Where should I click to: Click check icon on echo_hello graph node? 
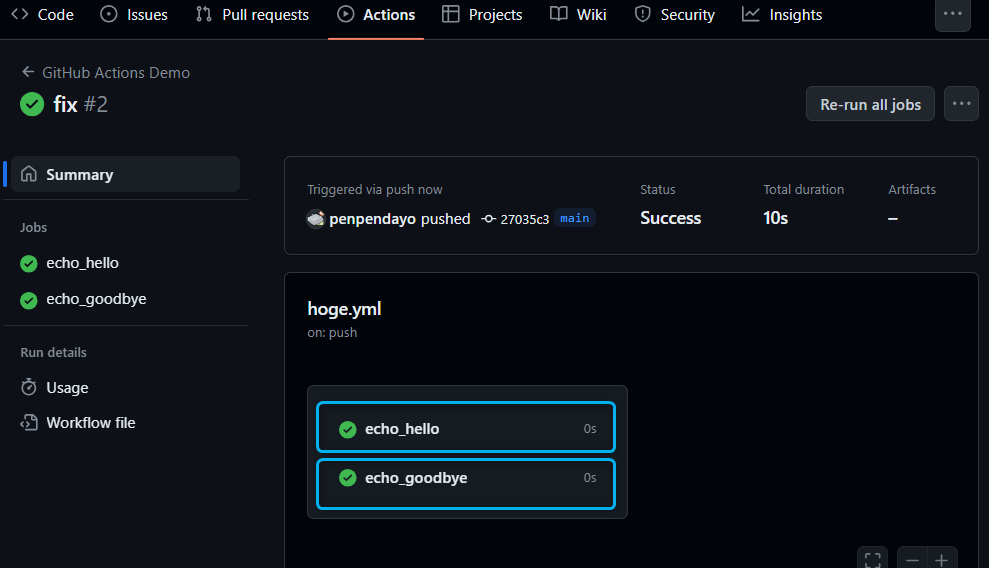click(x=348, y=429)
